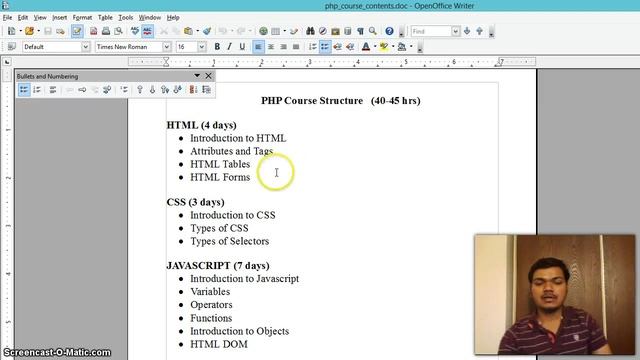
Task: Set Centered paragraph alignment
Action: [271, 47]
